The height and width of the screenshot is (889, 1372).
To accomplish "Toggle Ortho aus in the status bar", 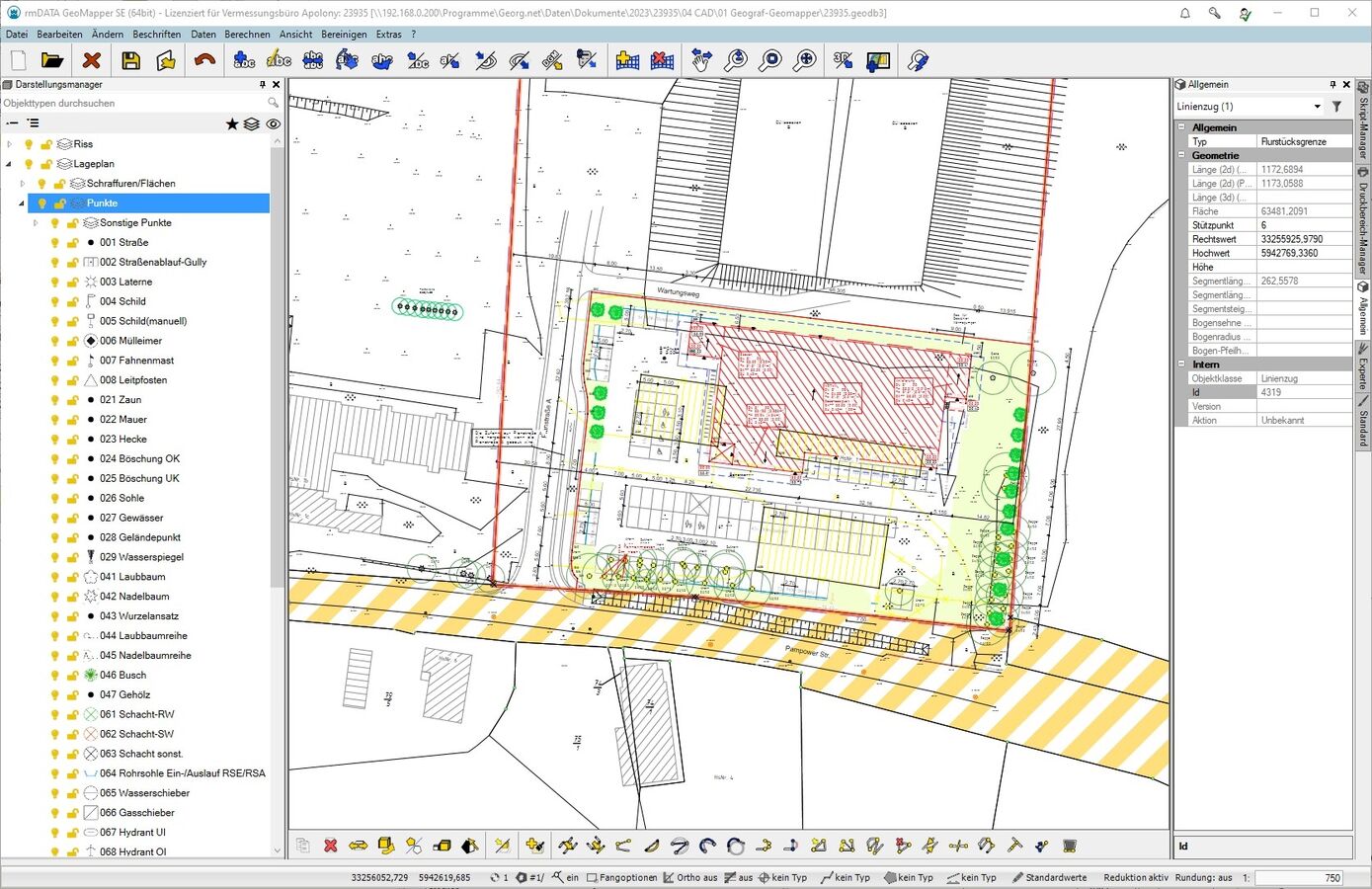I will 689,877.
